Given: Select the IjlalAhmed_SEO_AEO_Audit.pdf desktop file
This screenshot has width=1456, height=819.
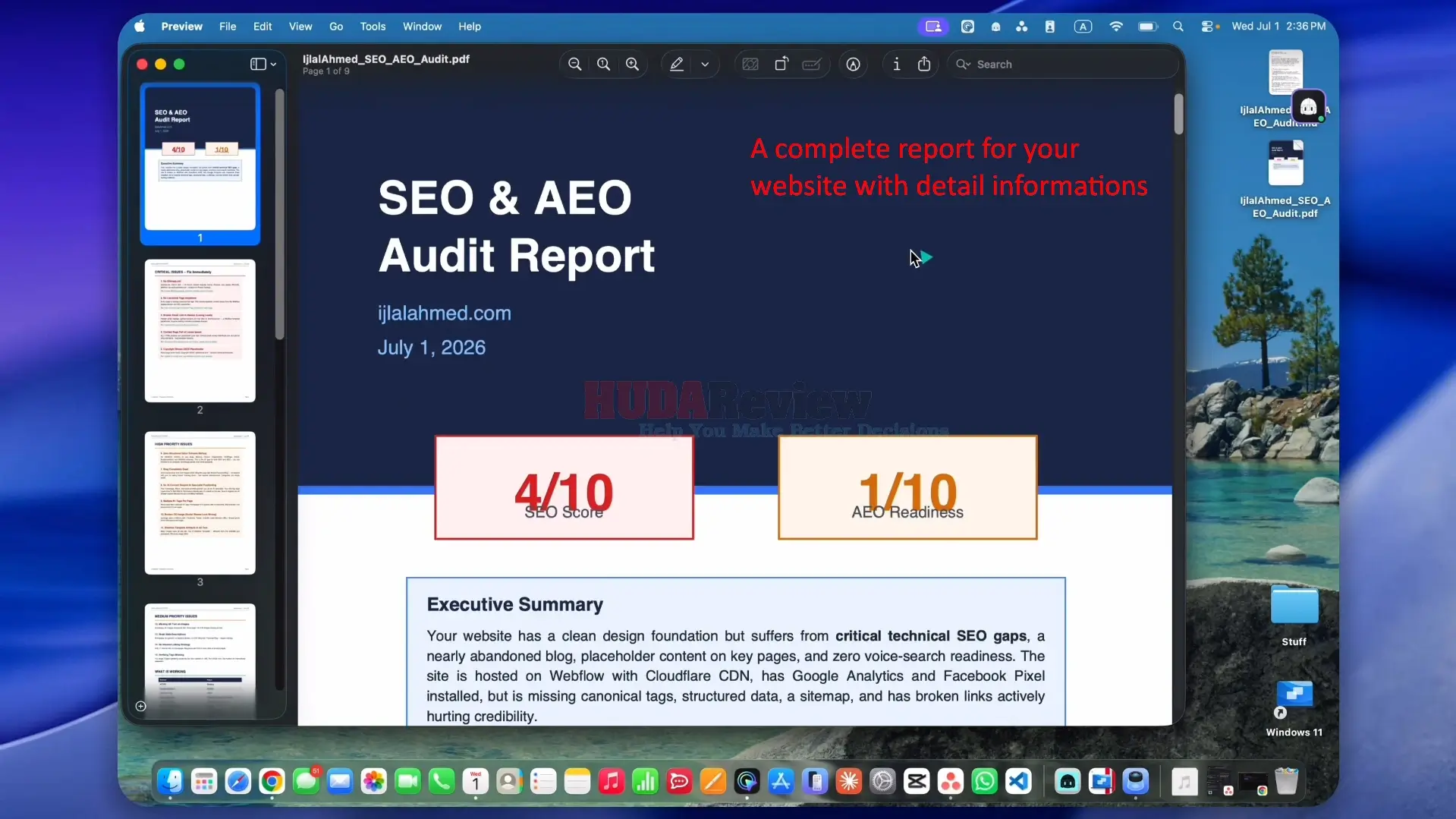Looking at the screenshot, I should (x=1285, y=181).
